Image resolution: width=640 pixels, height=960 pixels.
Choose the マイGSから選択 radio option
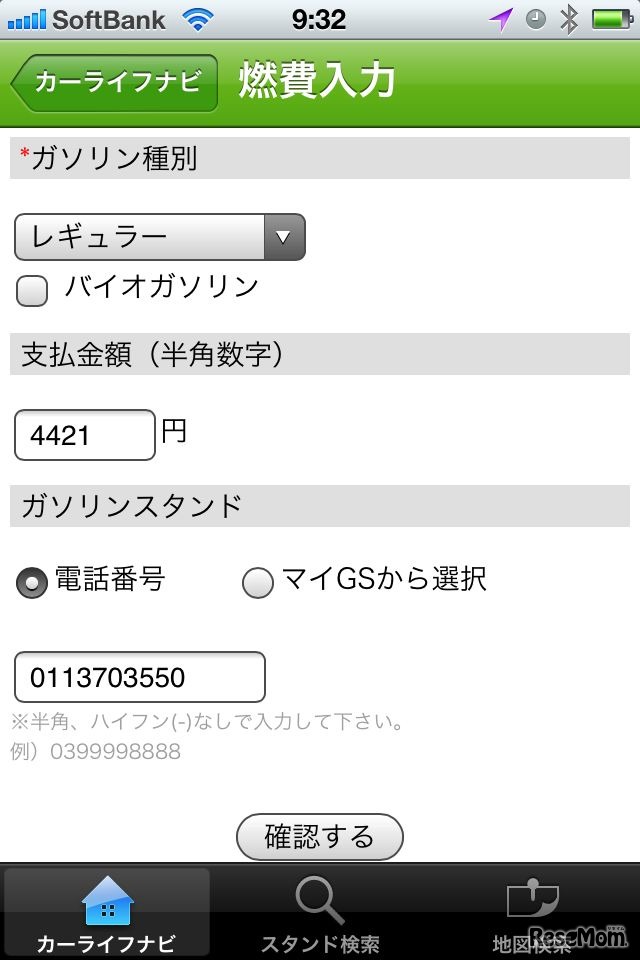pos(258,582)
